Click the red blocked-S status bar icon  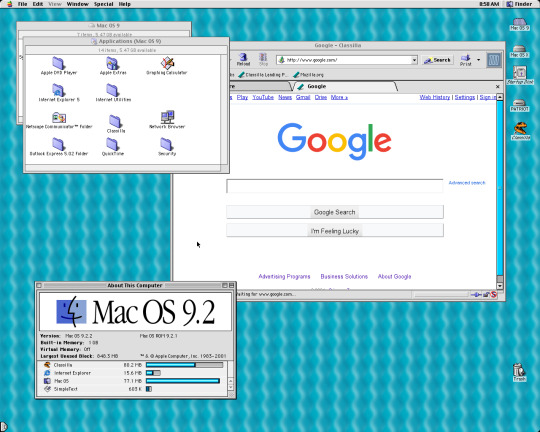tap(494, 295)
